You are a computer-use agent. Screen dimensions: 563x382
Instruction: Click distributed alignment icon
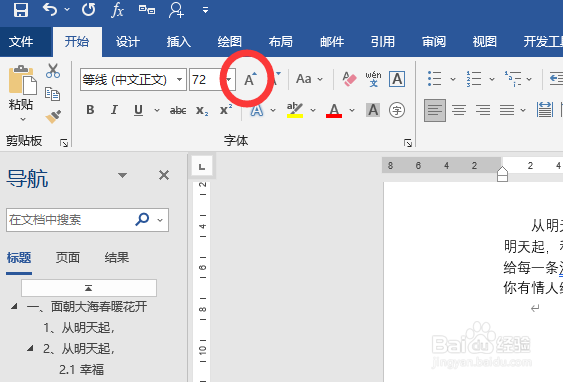coord(545,110)
